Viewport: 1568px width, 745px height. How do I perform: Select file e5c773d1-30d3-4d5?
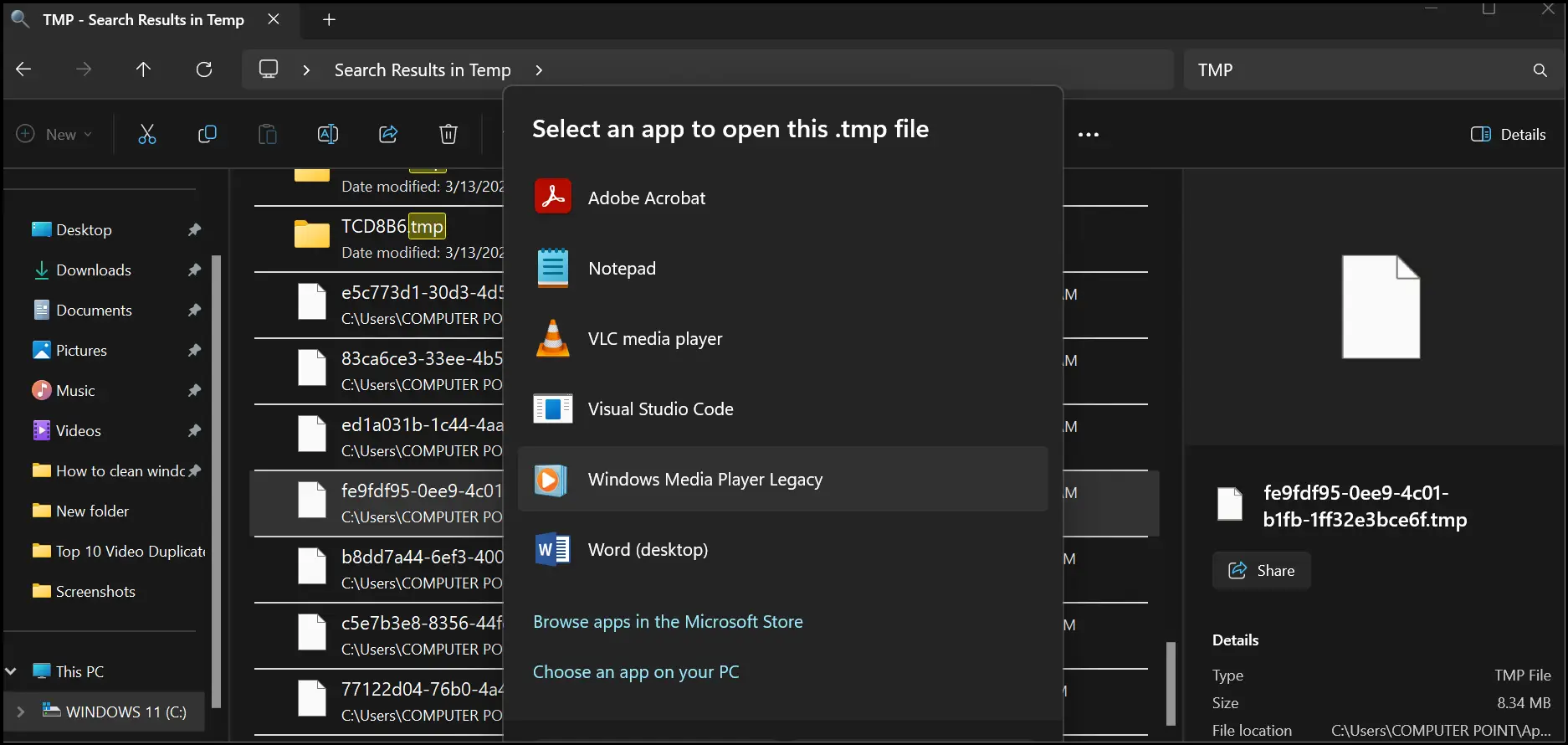pyautogui.click(x=378, y=305)
